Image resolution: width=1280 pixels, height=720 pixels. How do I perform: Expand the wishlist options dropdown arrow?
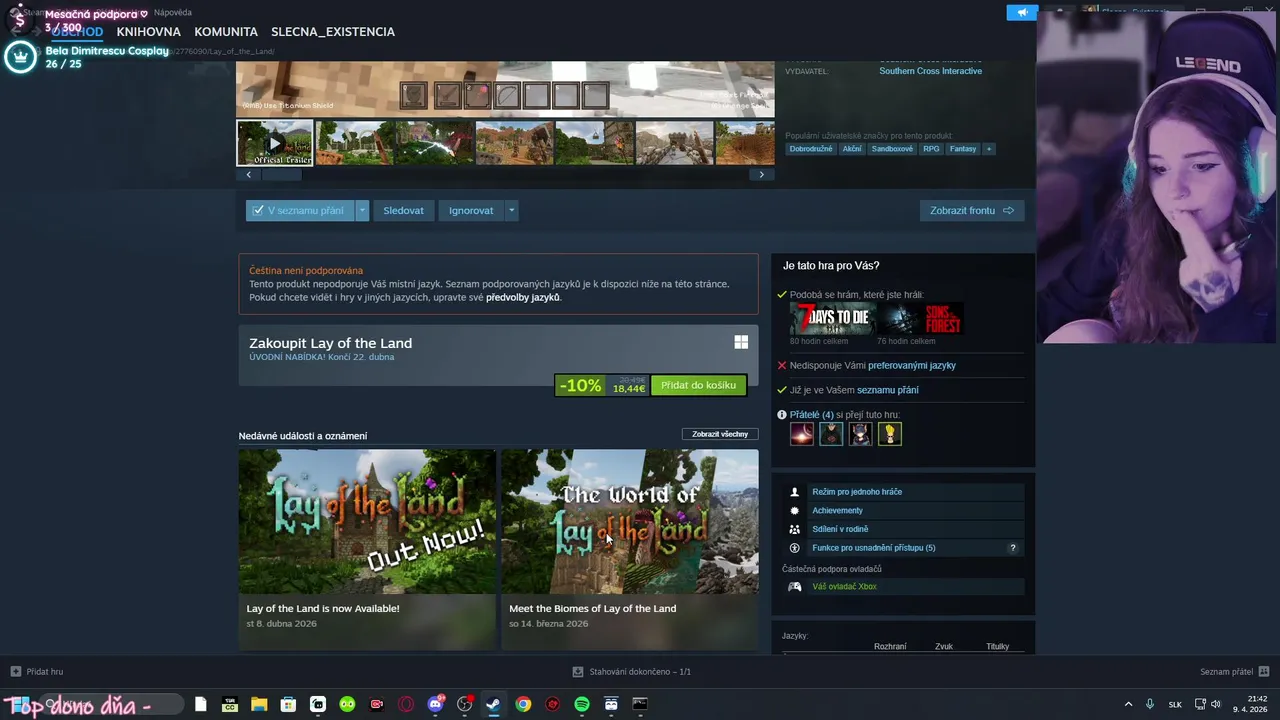click(362, 210)
